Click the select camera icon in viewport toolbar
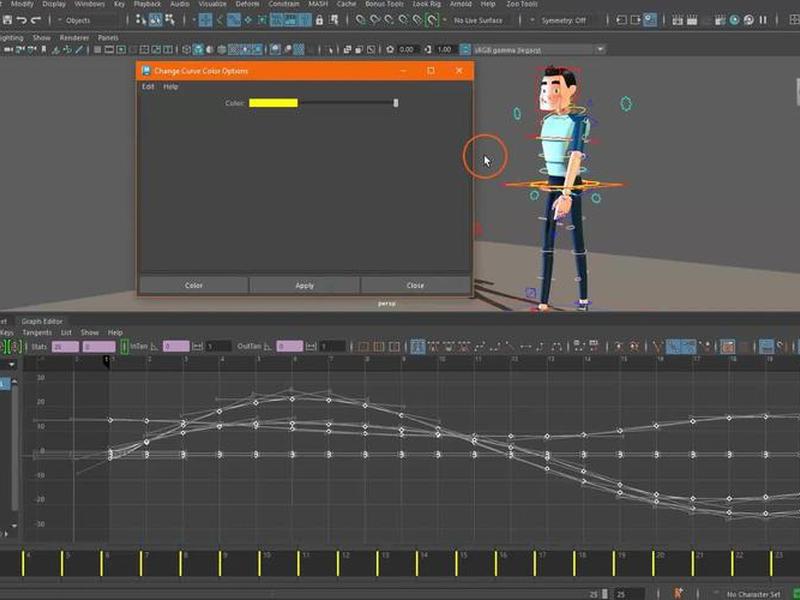 pos(9,49)
